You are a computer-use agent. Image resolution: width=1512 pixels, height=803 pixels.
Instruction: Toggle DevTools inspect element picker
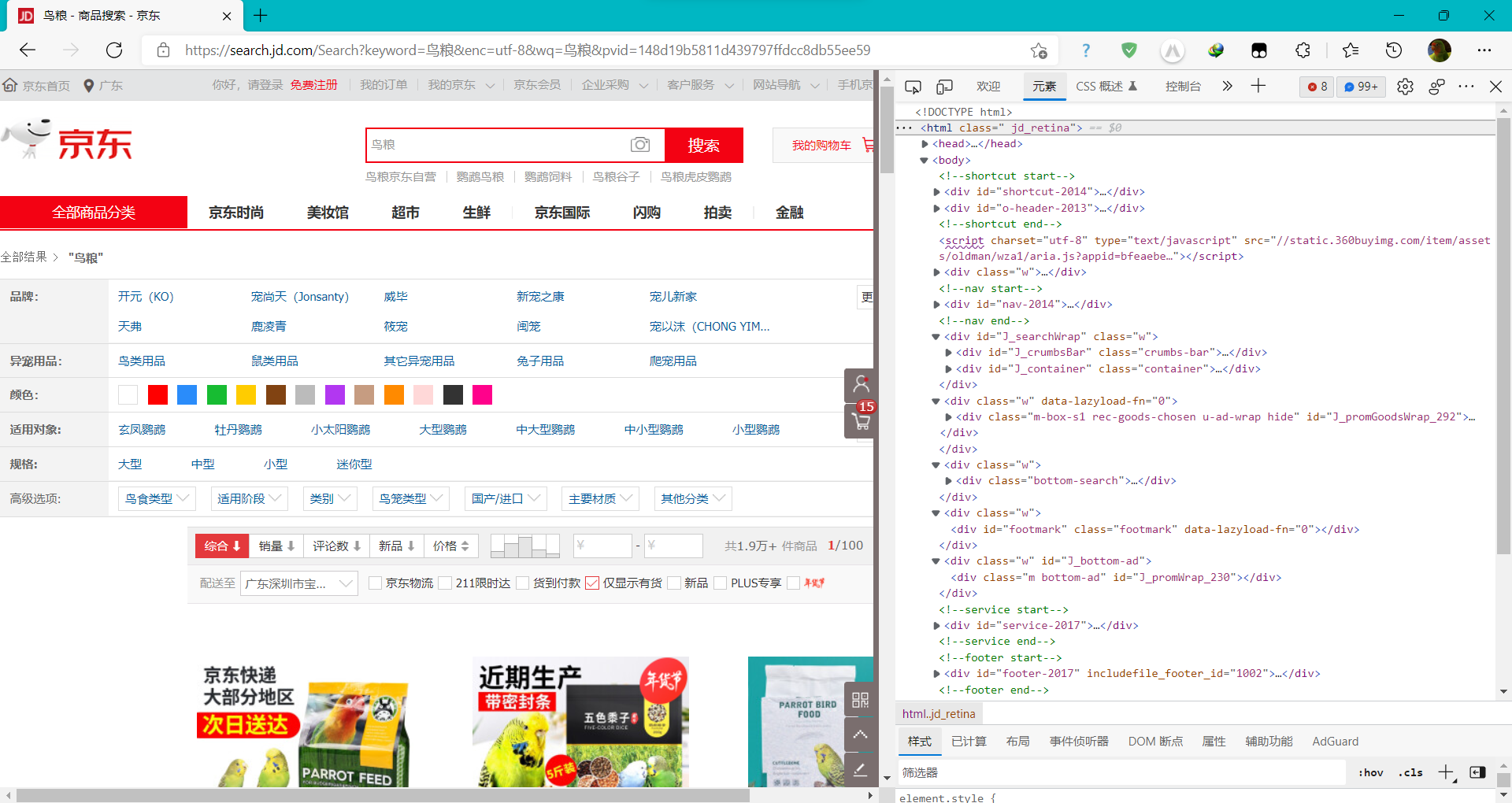(913, 87)
